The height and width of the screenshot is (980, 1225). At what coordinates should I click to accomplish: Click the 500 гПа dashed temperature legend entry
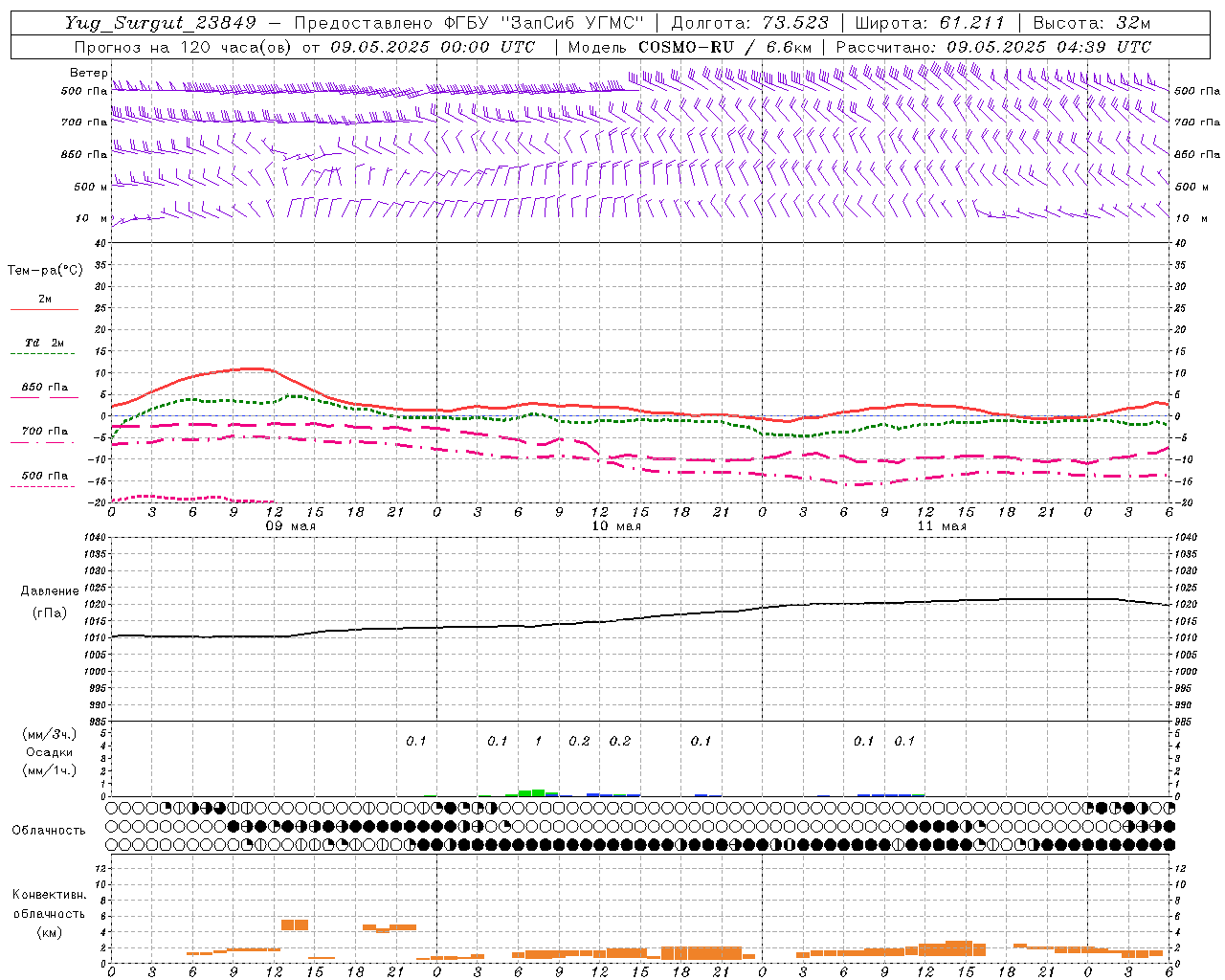[x=44, y=479]
